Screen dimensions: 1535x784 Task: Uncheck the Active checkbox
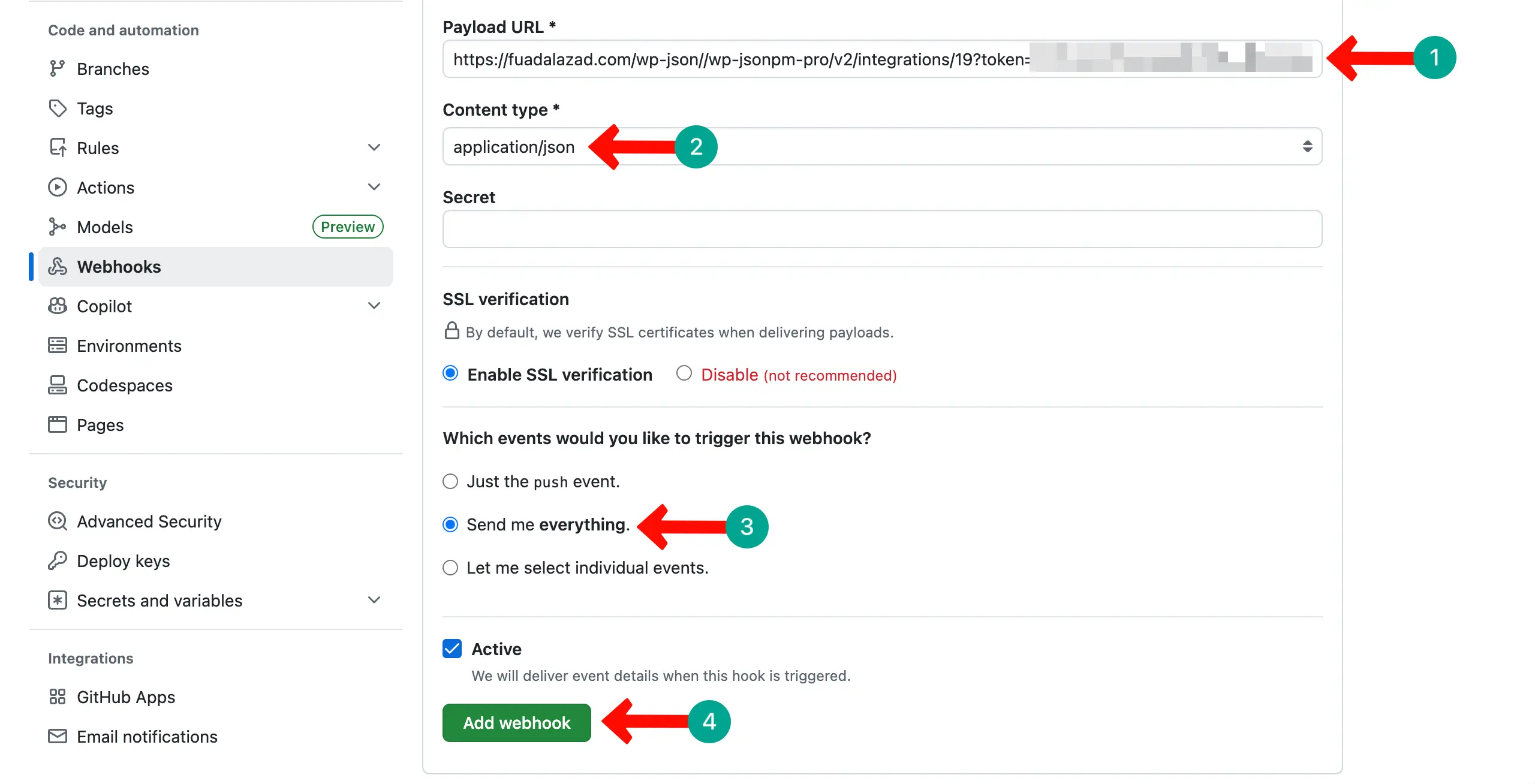[452, 649]
